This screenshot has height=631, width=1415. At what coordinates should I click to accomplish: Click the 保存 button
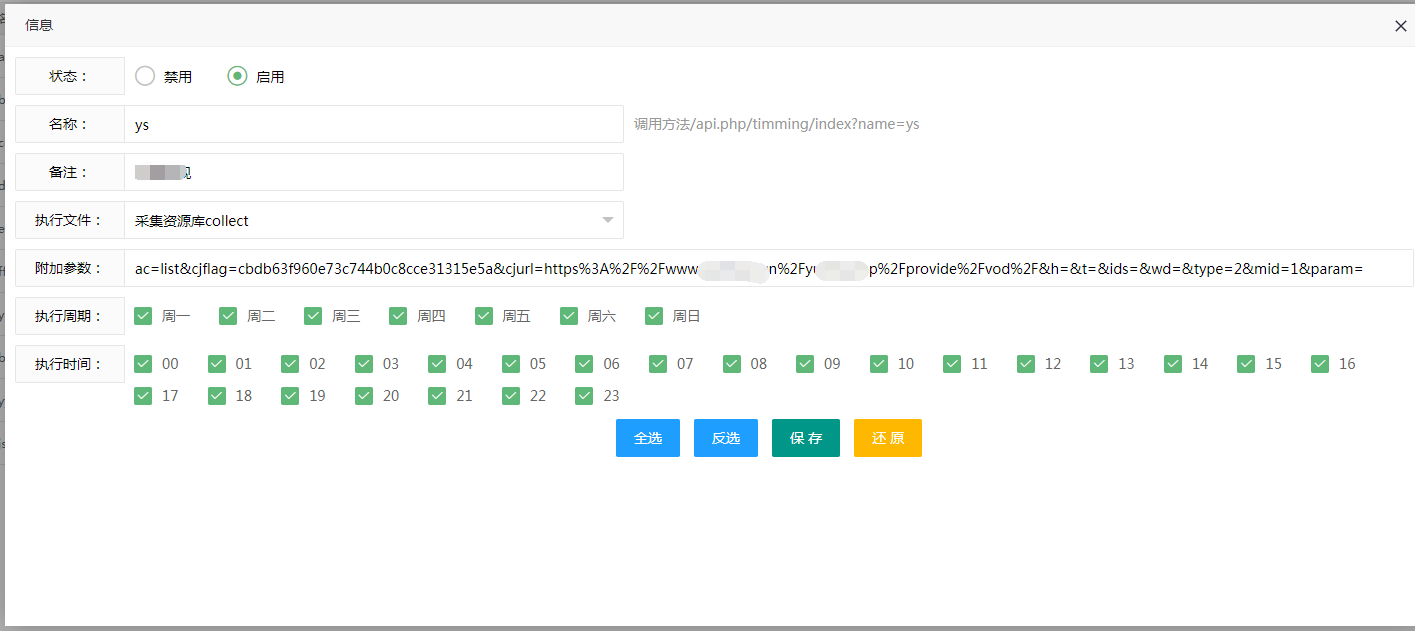[x=806, y=438]
